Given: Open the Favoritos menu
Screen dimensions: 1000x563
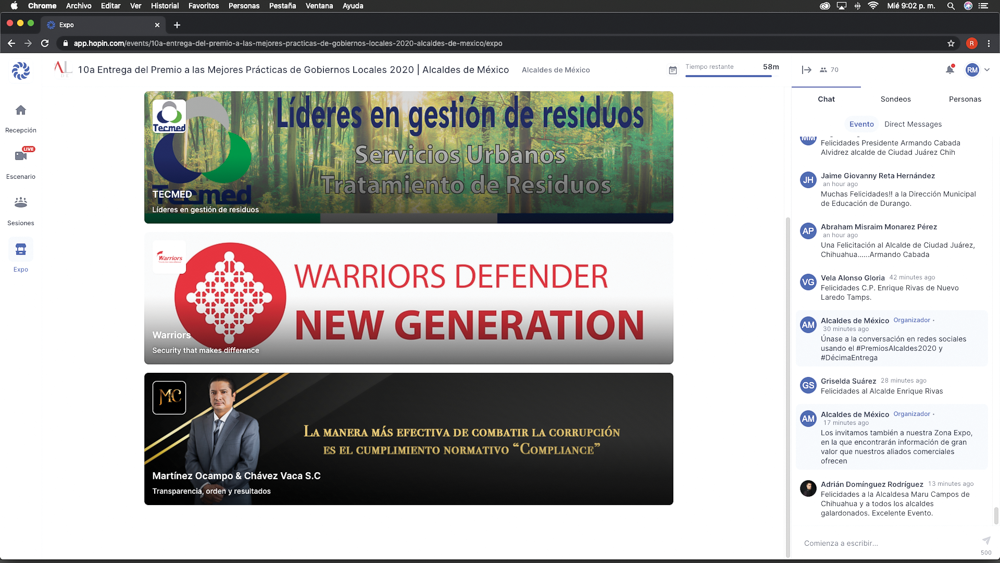Looking at the screenshot, I should 203,6.
